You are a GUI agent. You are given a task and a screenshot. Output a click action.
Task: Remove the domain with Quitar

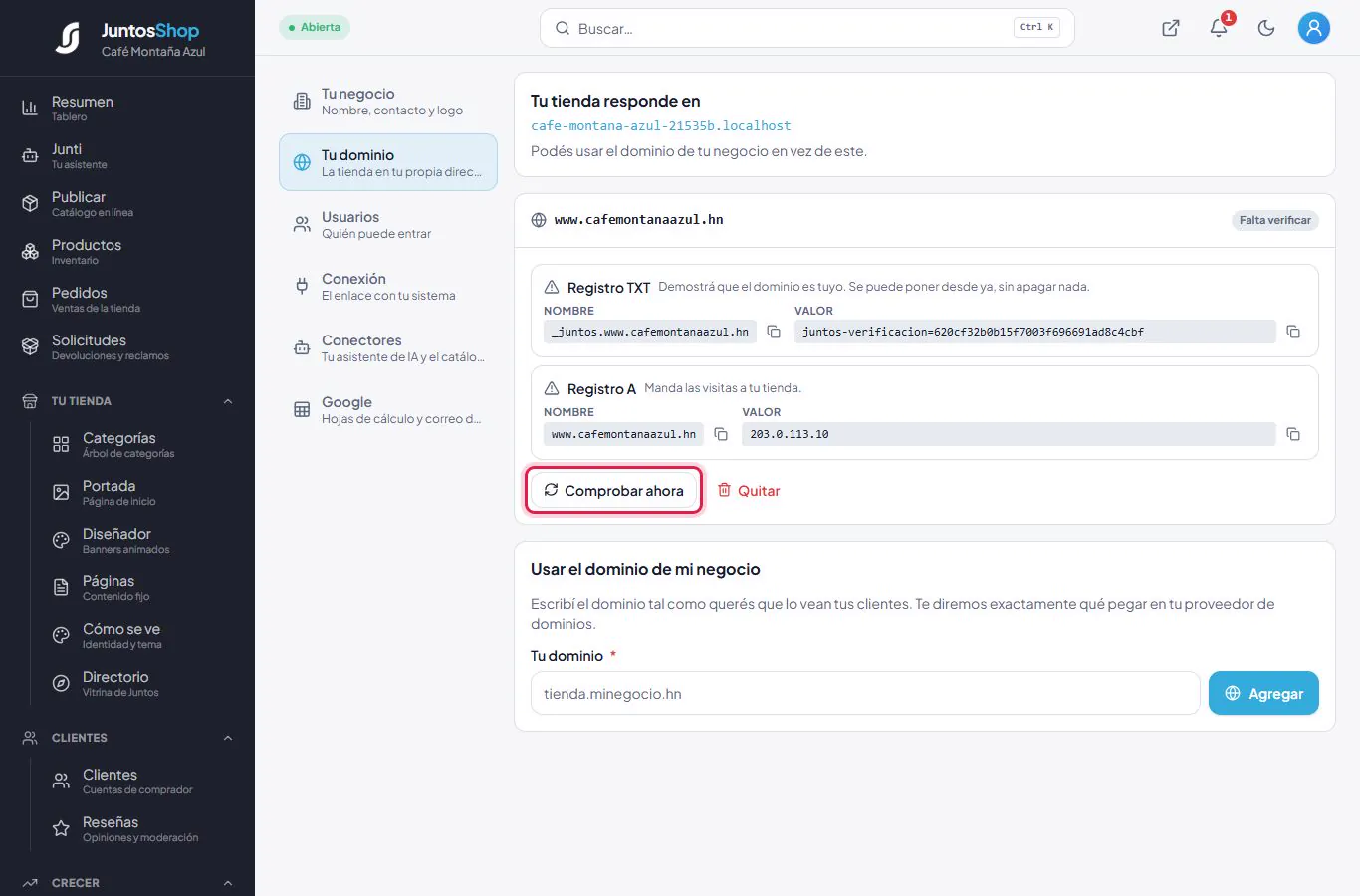[x=749, y=490]
